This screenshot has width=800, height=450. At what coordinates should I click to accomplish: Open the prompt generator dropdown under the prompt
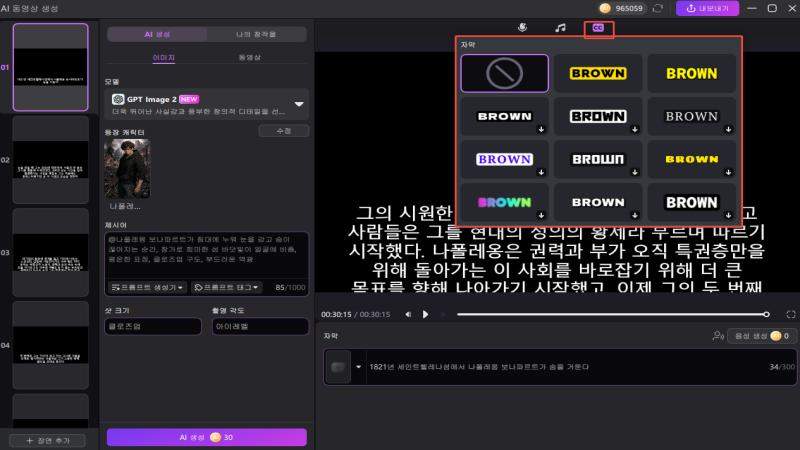147,287
